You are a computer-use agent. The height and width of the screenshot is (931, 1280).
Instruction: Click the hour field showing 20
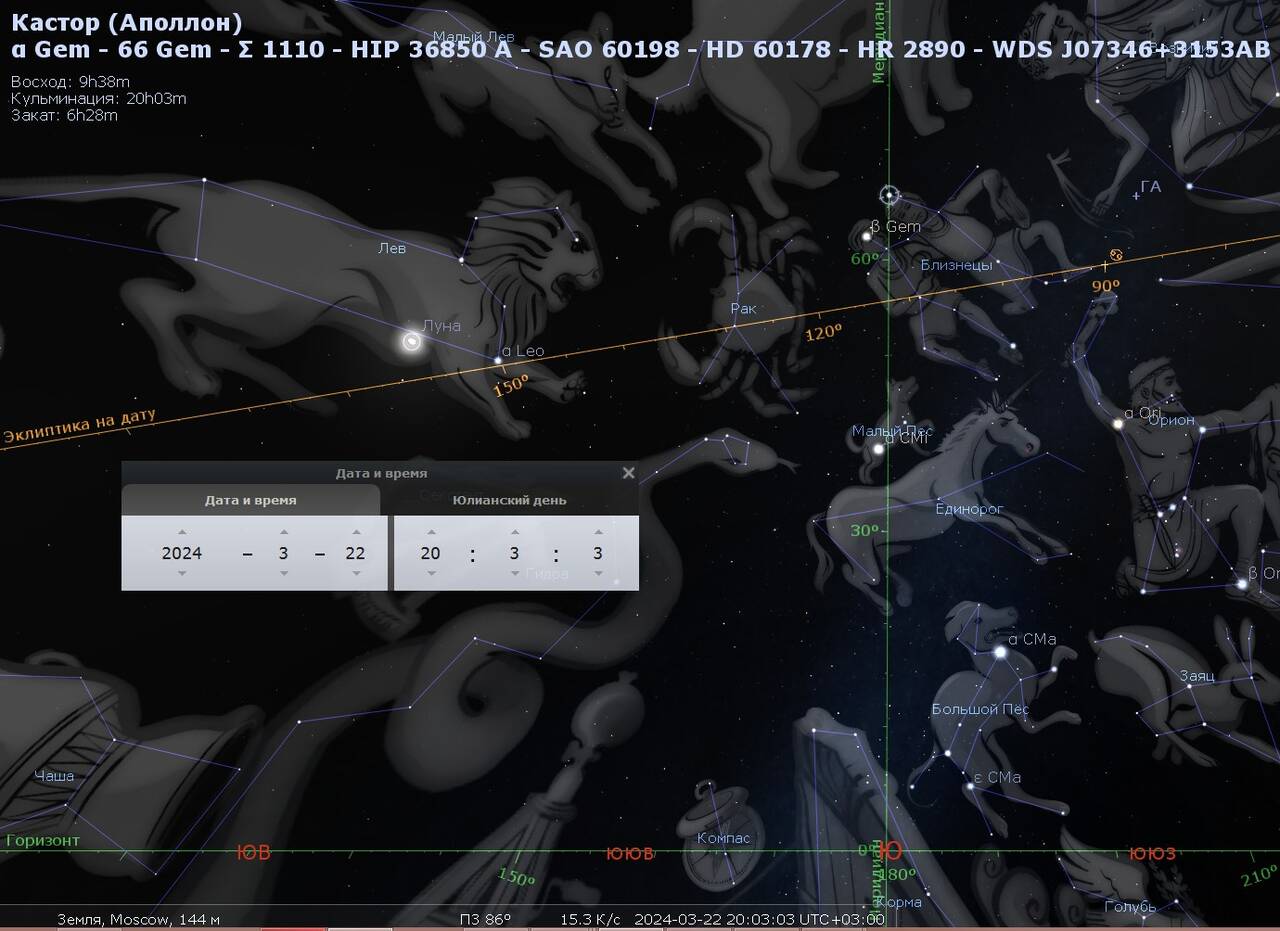coord(431,553)
